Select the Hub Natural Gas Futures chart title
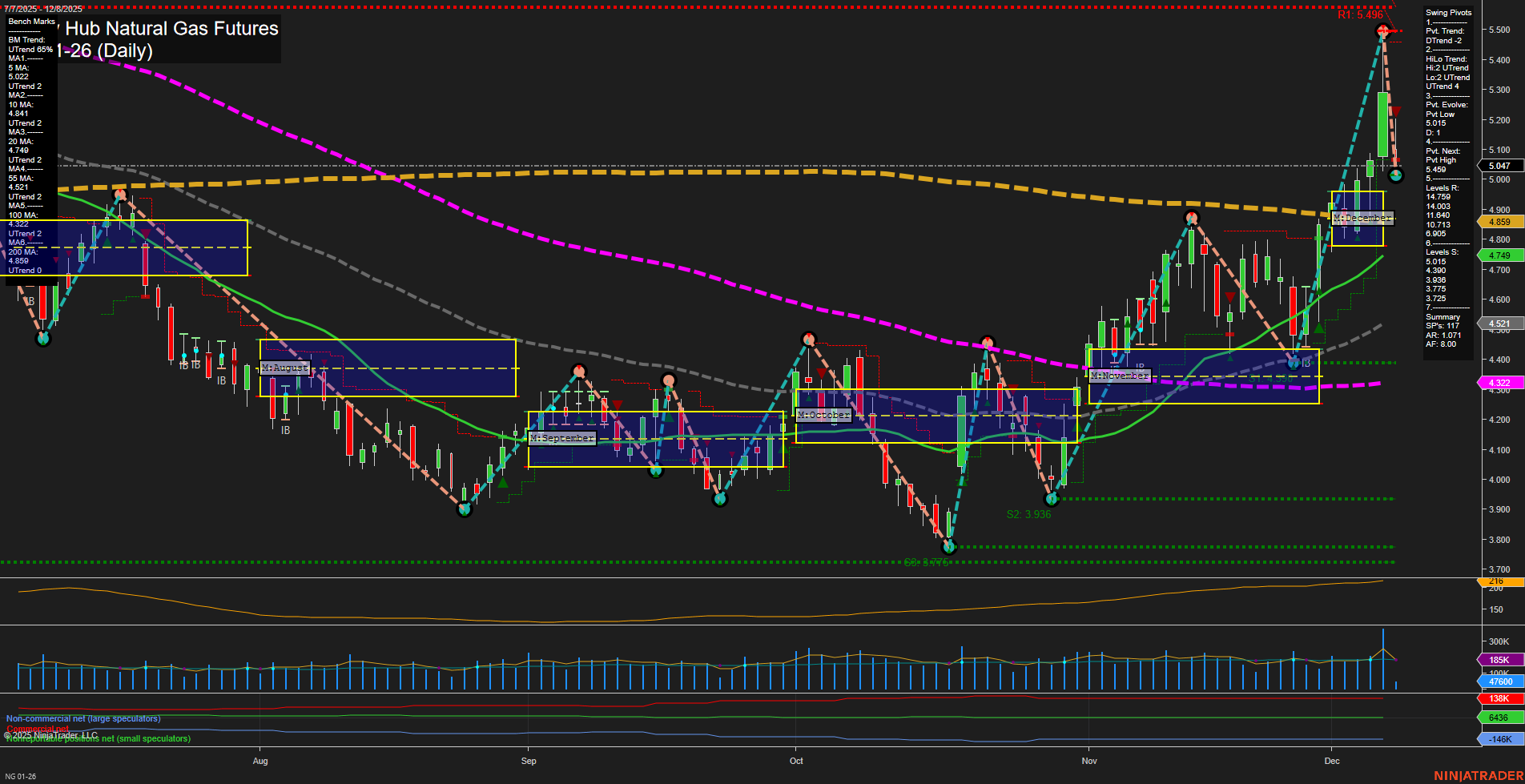 tap(160, 30)
